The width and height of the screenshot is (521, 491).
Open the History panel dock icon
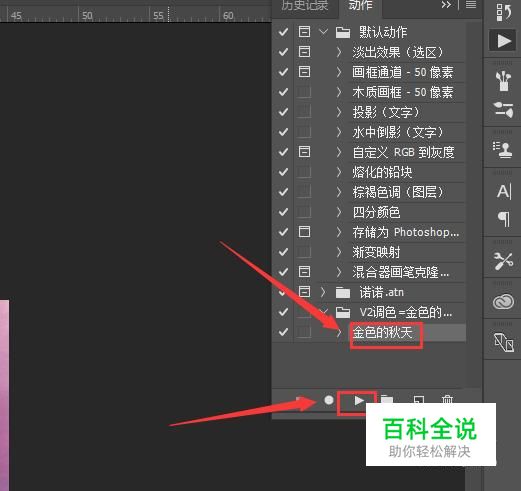click(503, 12)
